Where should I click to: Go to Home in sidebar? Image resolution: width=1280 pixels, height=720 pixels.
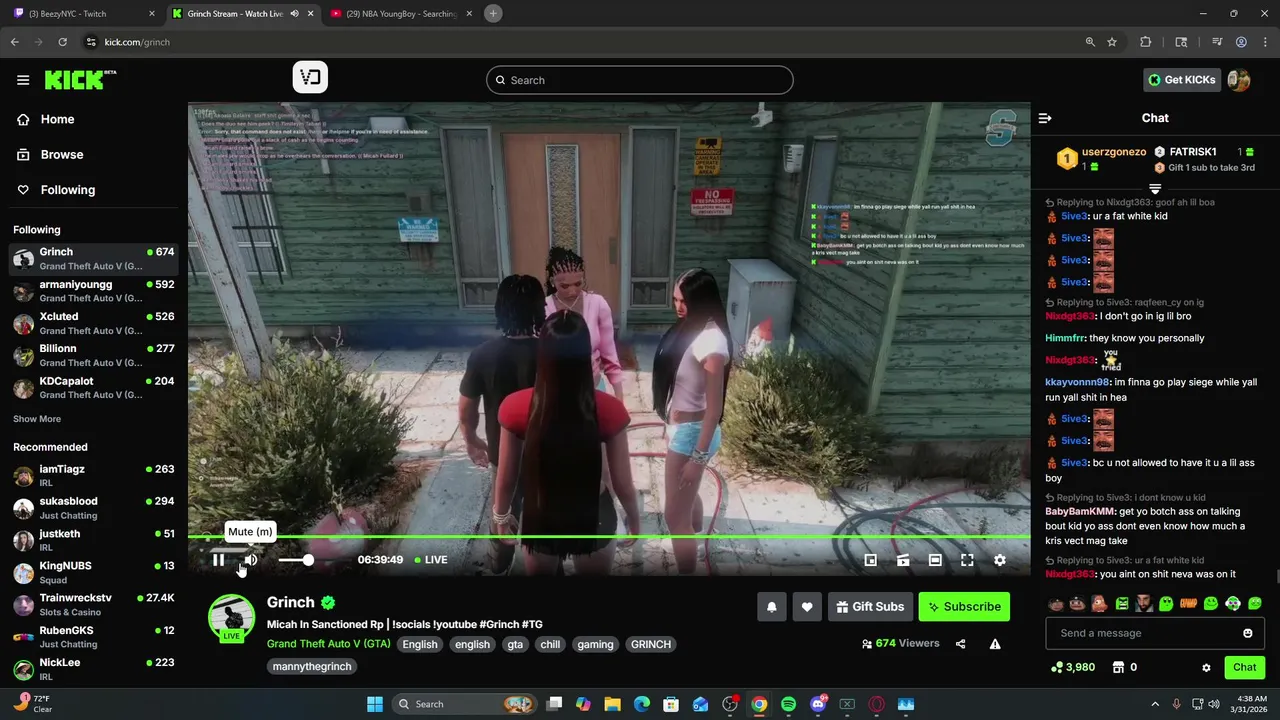pyautogui.click(x=57, y=119)
